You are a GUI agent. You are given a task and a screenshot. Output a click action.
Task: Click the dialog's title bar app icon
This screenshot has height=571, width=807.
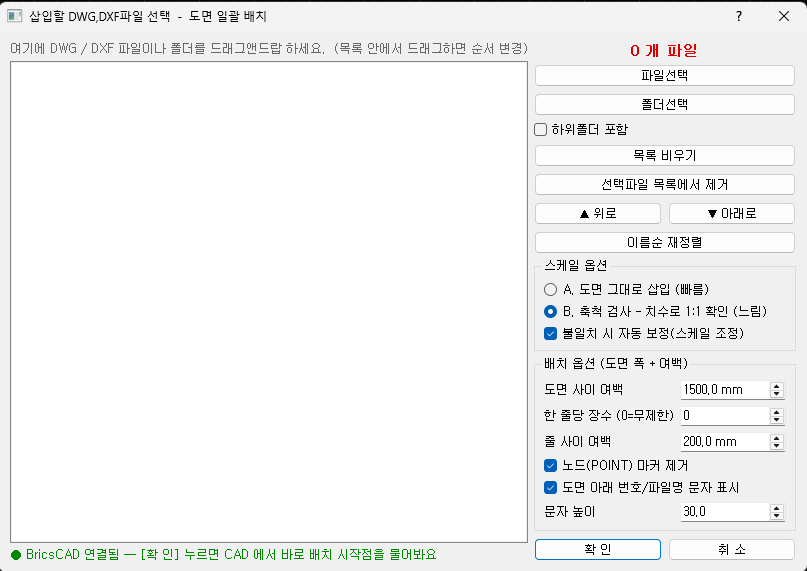[14, 16]
